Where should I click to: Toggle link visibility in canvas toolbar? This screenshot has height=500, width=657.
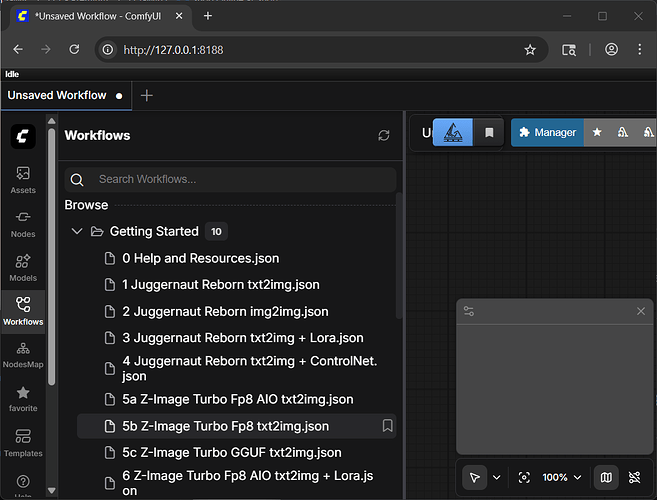pos(634,477)
